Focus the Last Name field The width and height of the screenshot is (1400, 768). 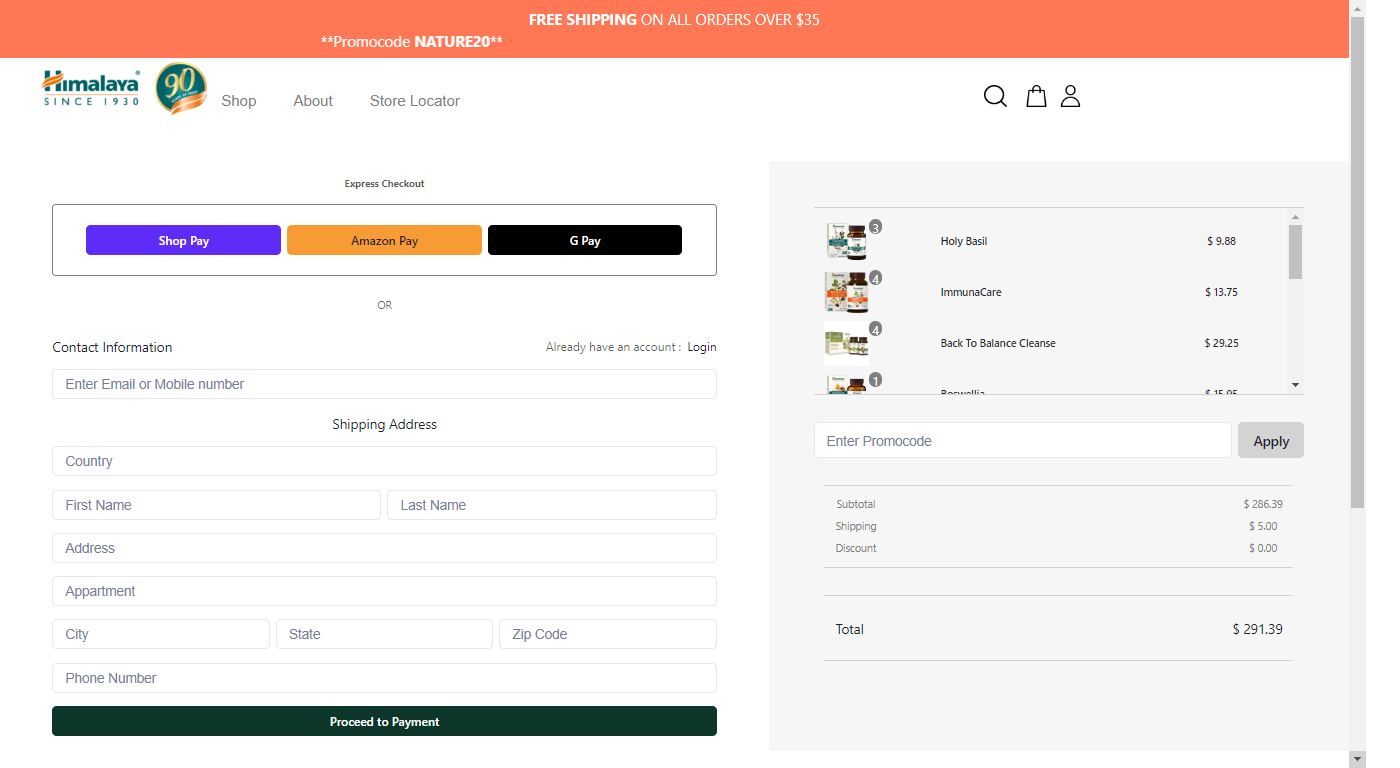point(552,505)
